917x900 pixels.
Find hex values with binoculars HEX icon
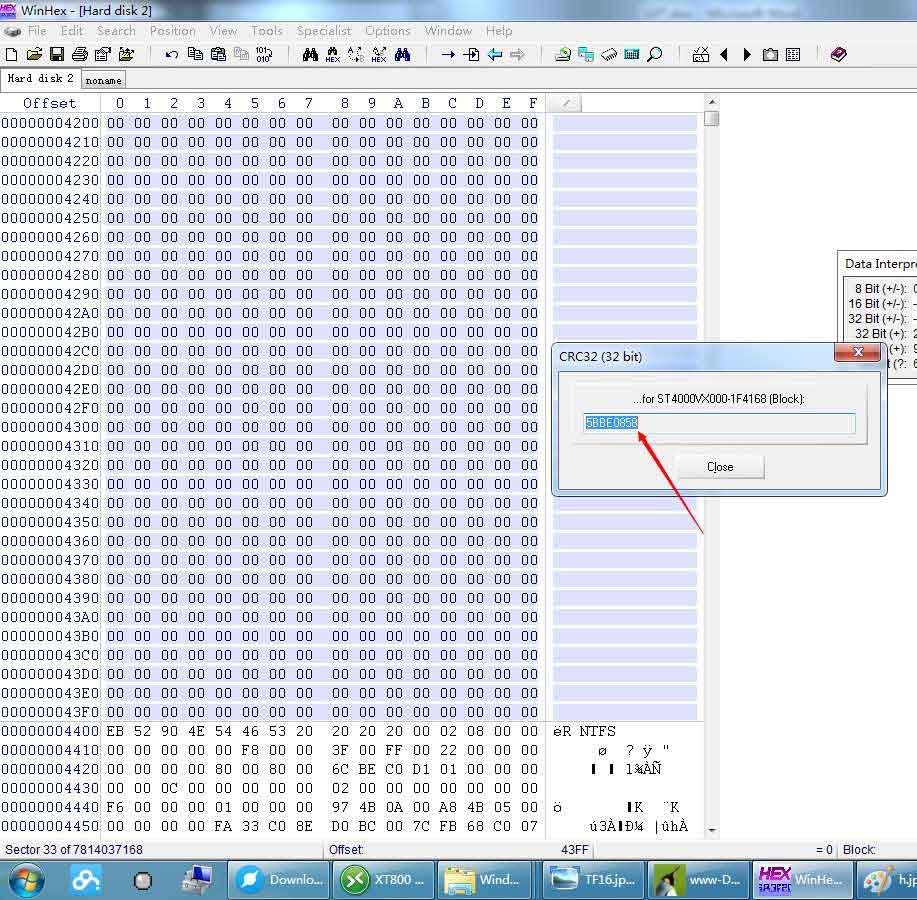(333, 54)
